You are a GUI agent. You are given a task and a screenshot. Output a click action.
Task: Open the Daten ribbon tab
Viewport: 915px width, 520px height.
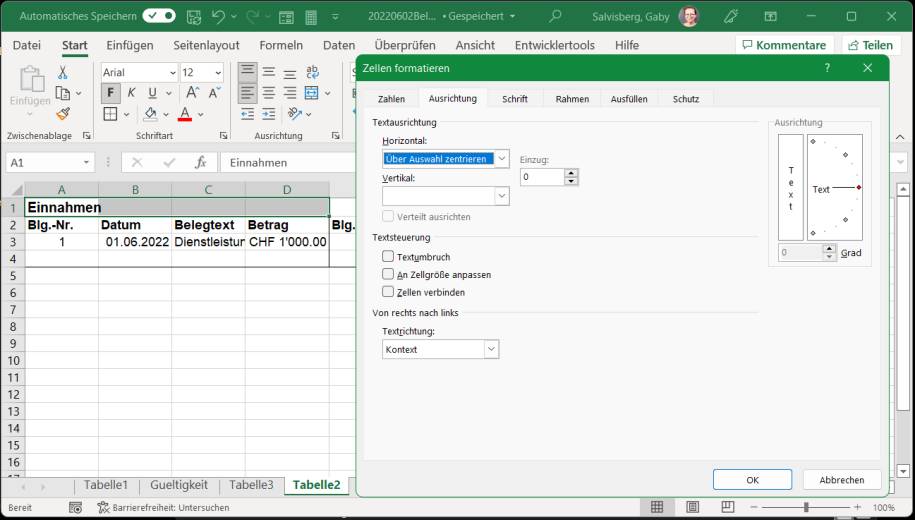[x=339, y=45]
